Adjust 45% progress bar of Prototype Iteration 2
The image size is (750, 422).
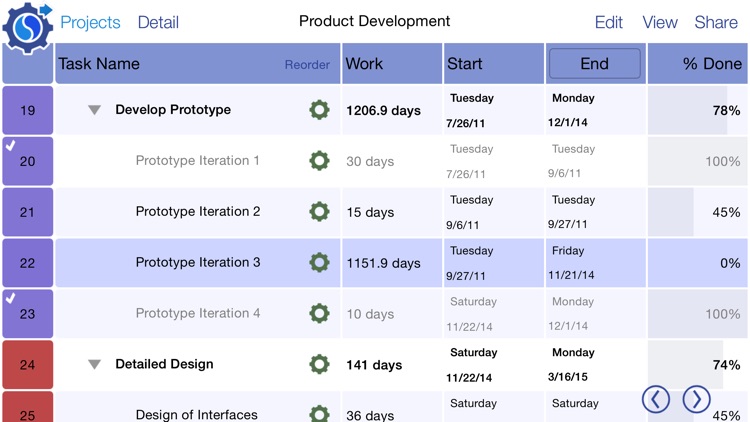pyautogui.click(x=697, y=212)
